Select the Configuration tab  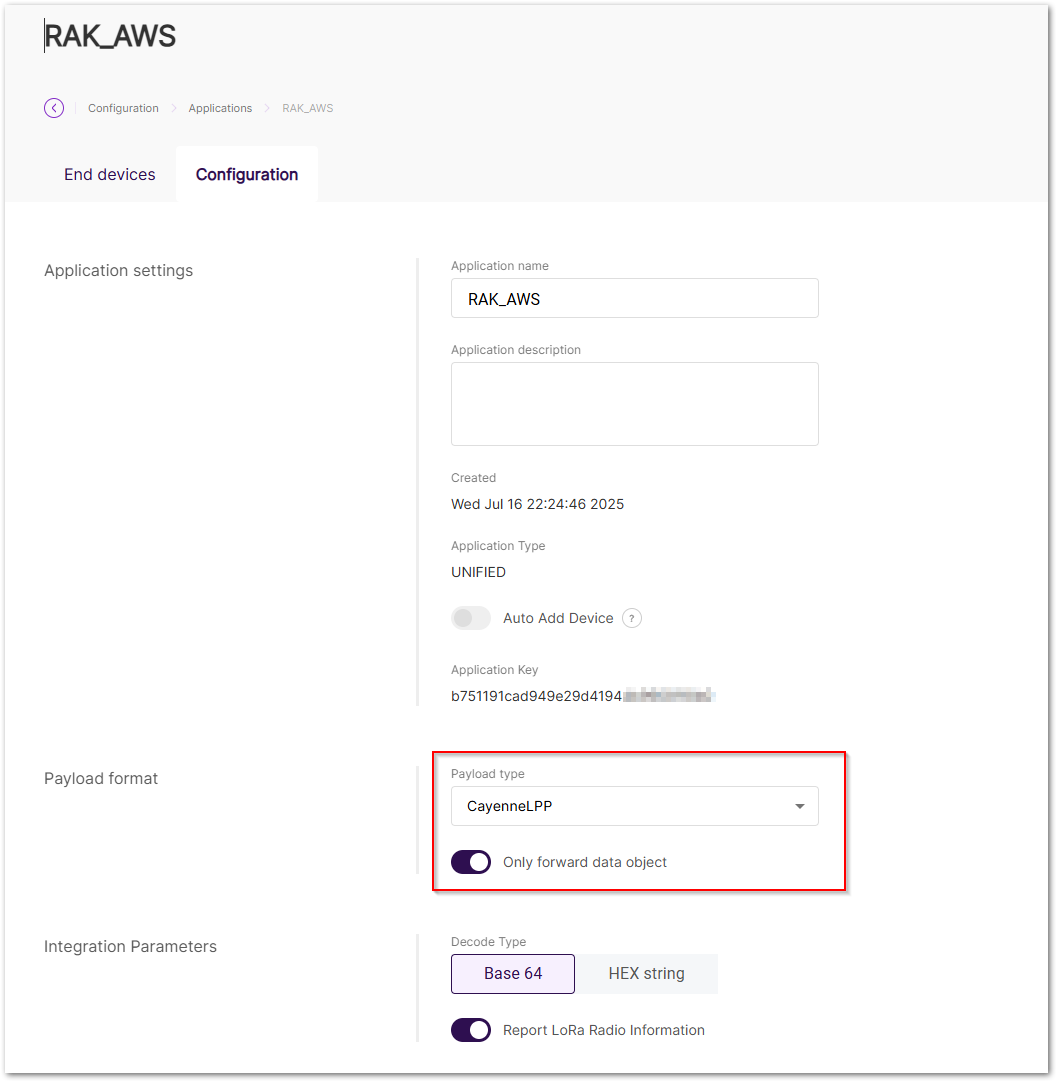pyautogui.click(x=246, y=174)
